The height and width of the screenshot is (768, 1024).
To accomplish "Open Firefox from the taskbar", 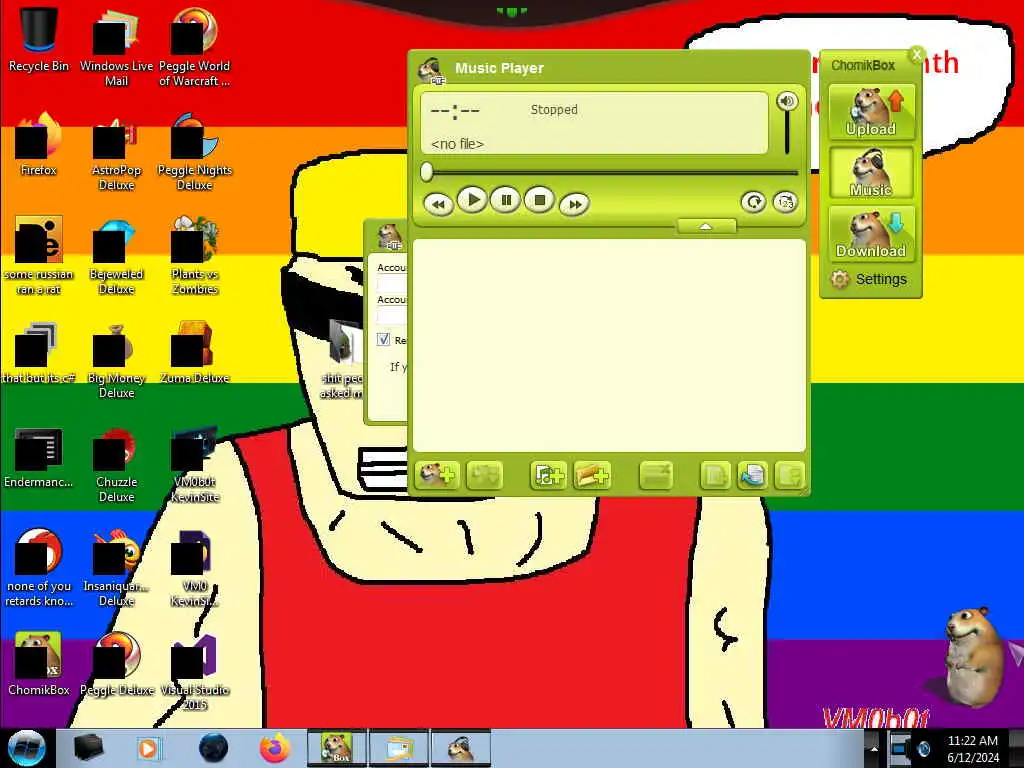I will coord(275,748).
